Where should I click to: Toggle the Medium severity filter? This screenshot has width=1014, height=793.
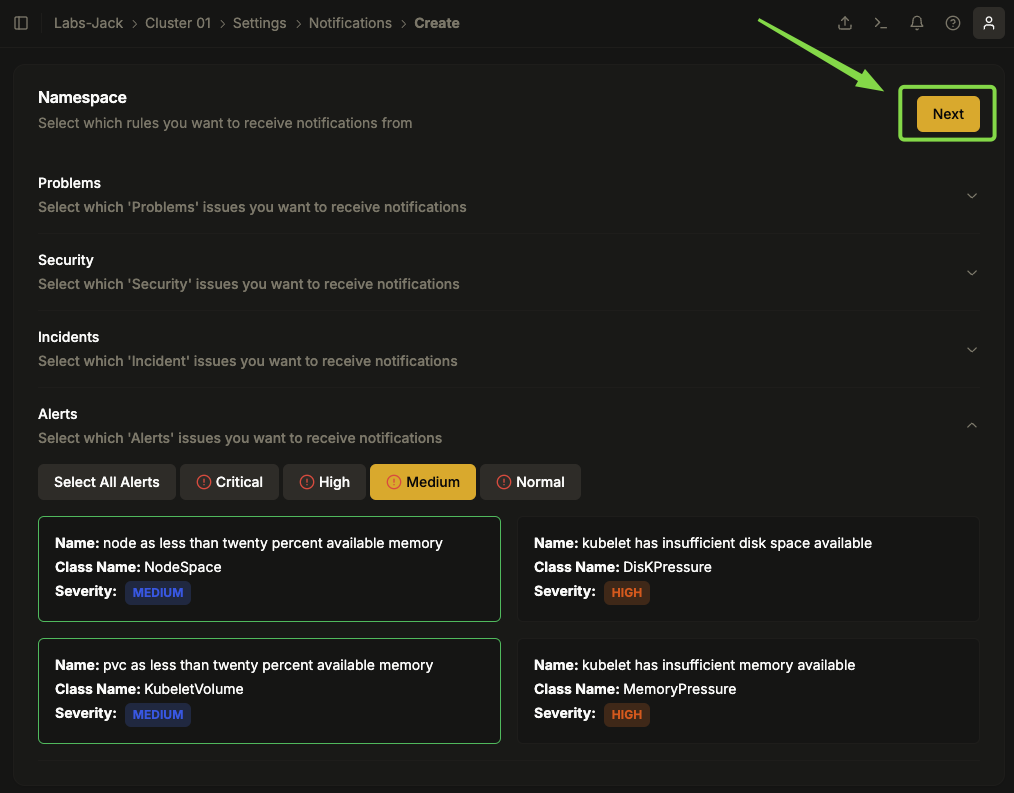click(x=423, y=482)
